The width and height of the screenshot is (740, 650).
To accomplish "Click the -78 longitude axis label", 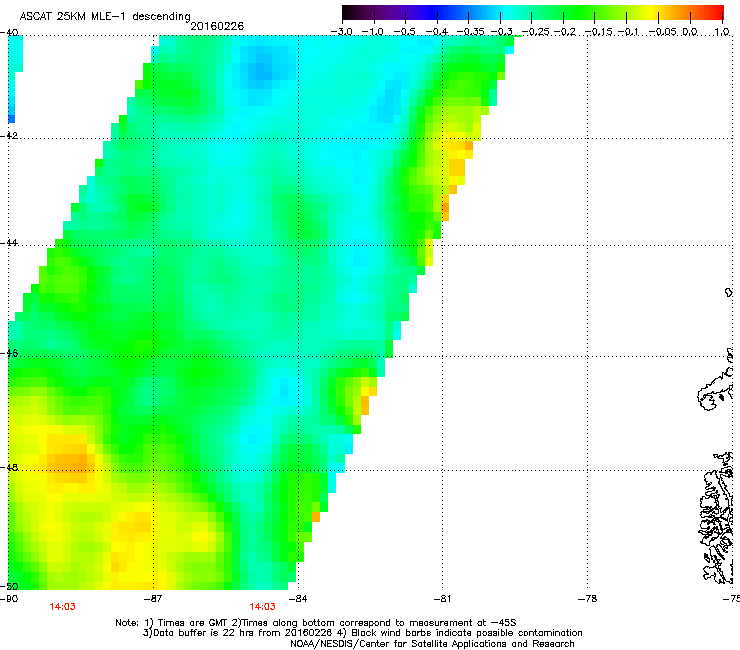I will [x=587, y=599].
